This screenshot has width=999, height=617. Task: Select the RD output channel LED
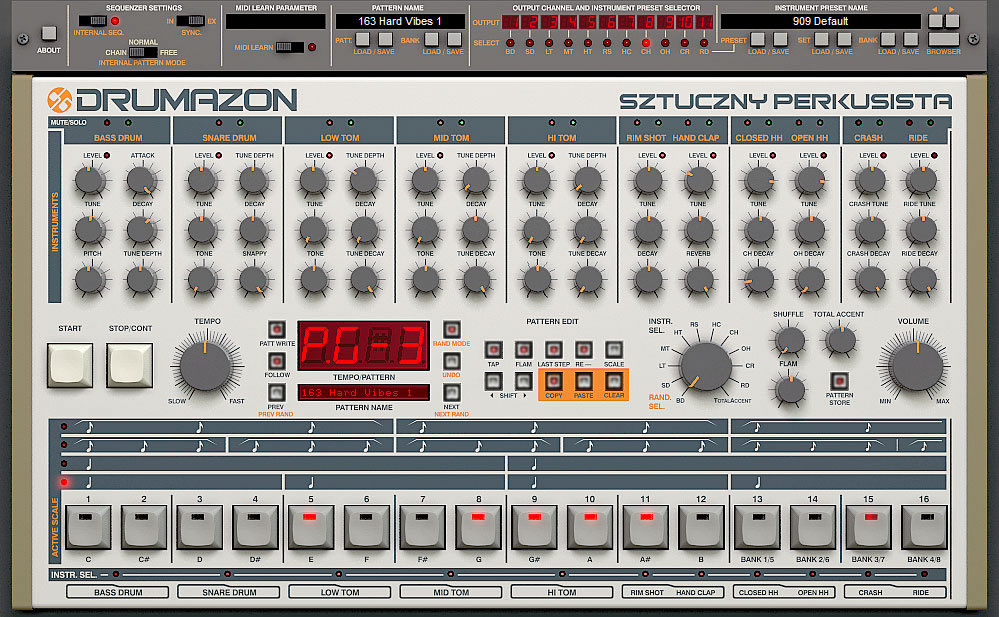click(x=703, y=43)
